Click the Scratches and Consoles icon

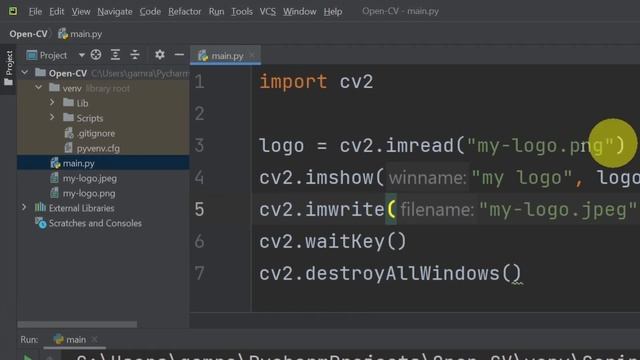[40, 223]
